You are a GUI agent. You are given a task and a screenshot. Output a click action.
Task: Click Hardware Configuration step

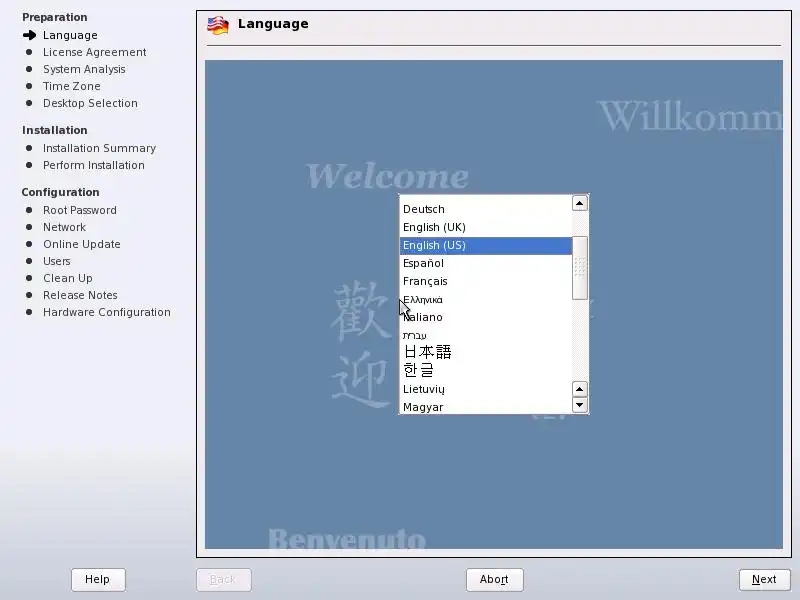click(x=107, y=312)
